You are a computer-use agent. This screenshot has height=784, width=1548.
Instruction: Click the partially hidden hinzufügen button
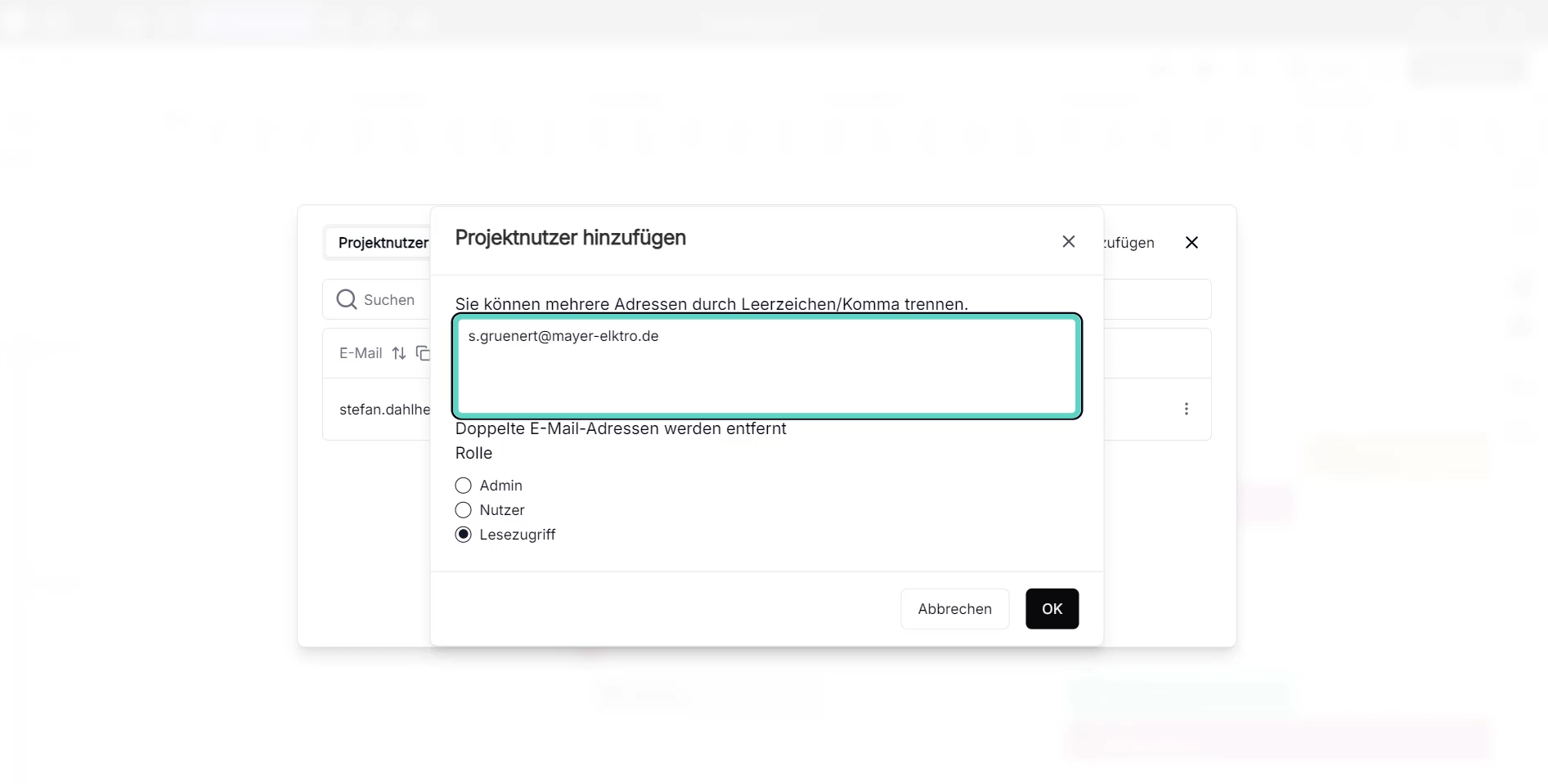1129,243
